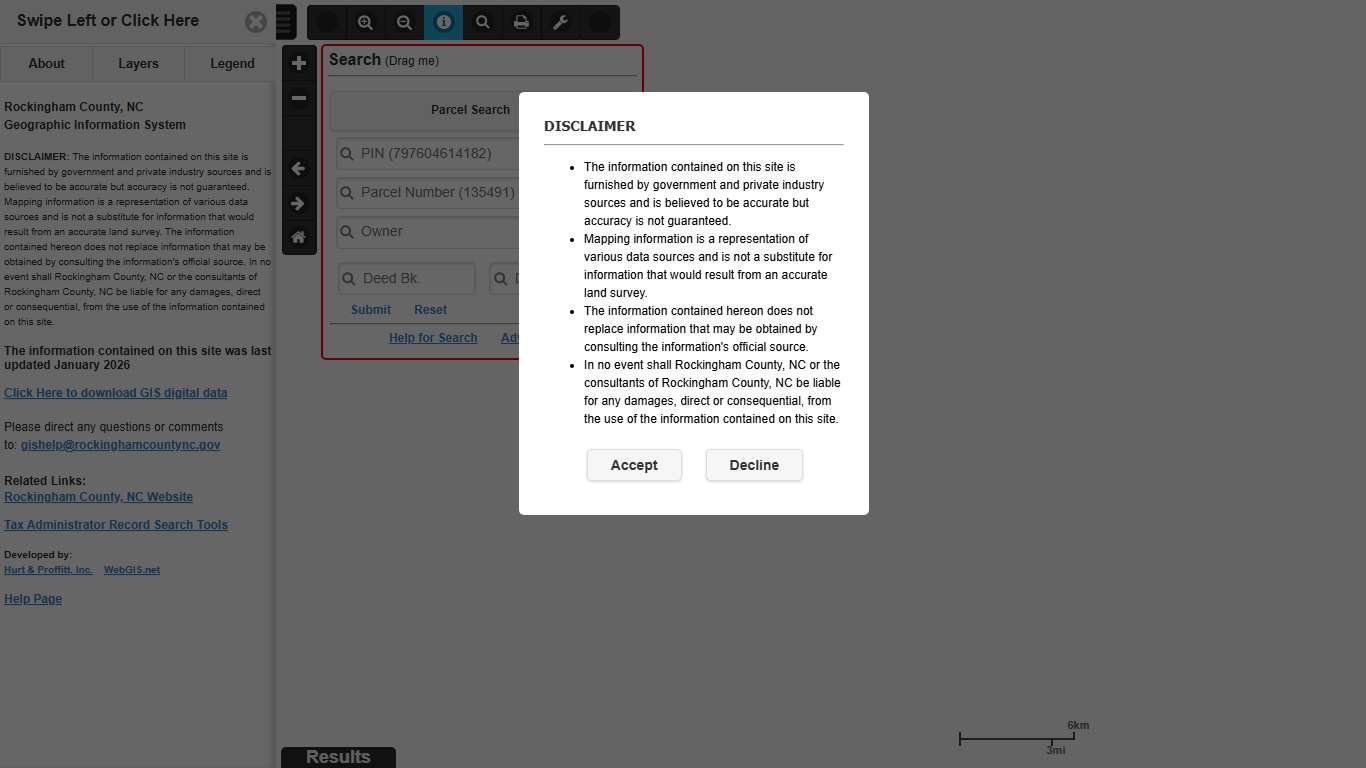Image resolution: width=1366 pixels, height=768 pixels.
Task: Select the zoom out magnifier tool
Action: point(404,22)
